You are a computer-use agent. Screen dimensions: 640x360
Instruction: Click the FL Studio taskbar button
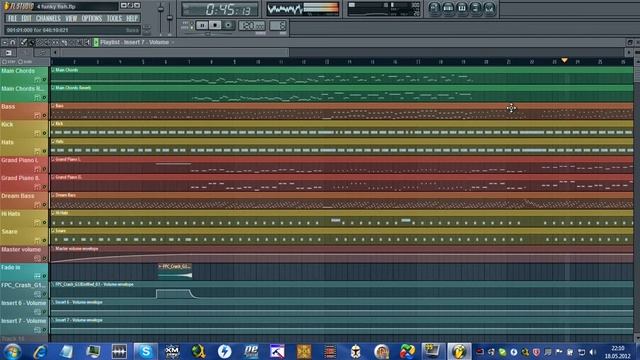(x=459, y=351)
